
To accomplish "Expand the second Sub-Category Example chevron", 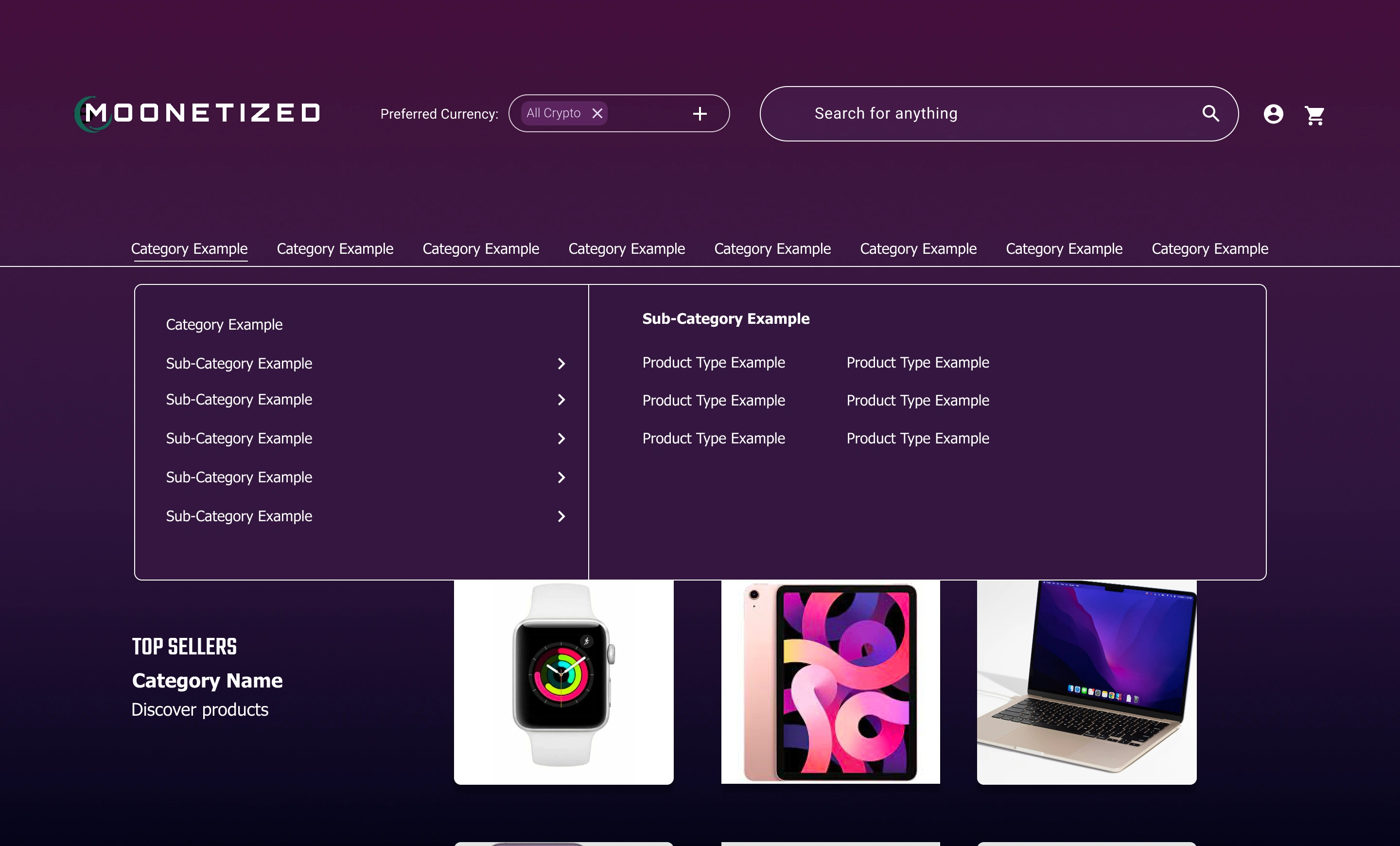I will (561, 400).
